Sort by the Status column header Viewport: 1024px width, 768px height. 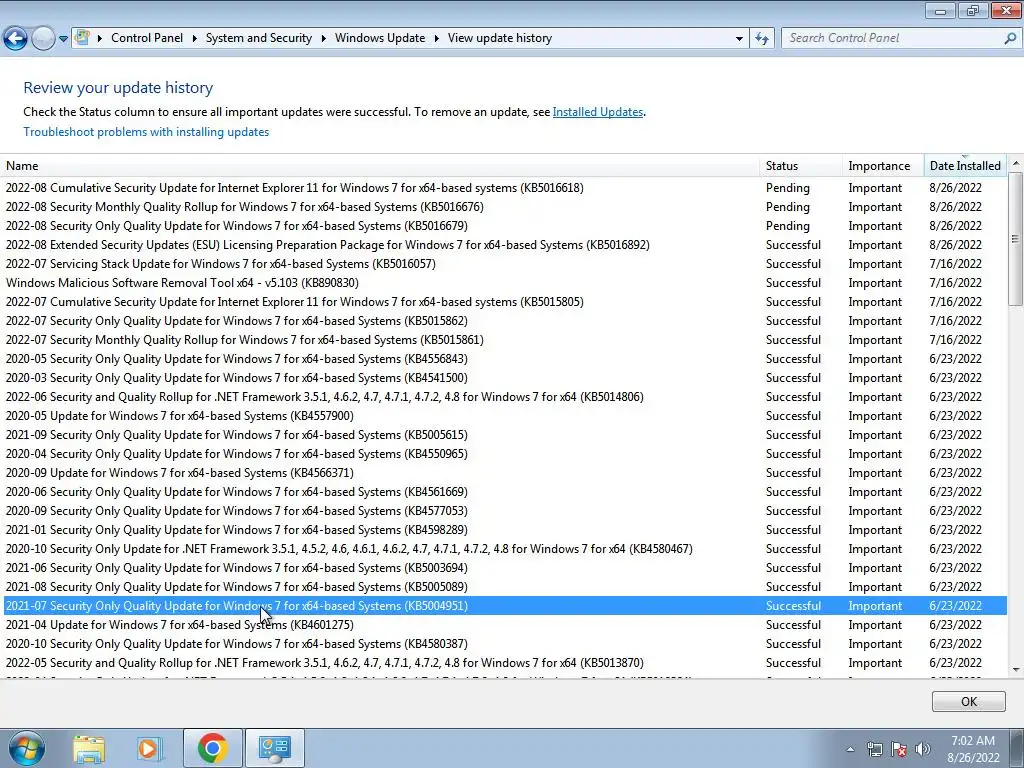click(x=801, y=166)
